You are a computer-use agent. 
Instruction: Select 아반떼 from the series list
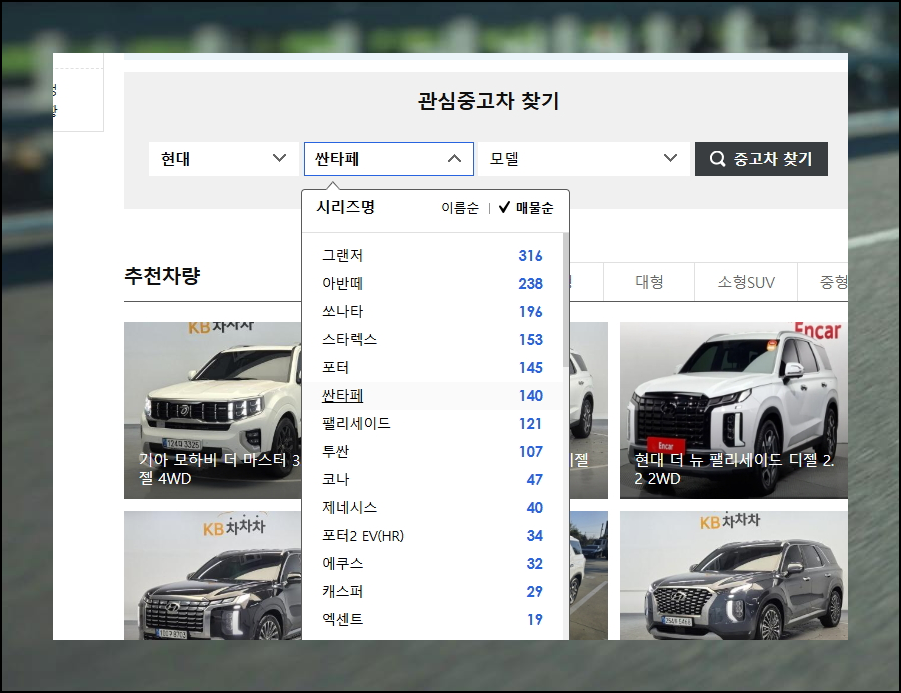[432, 283]
